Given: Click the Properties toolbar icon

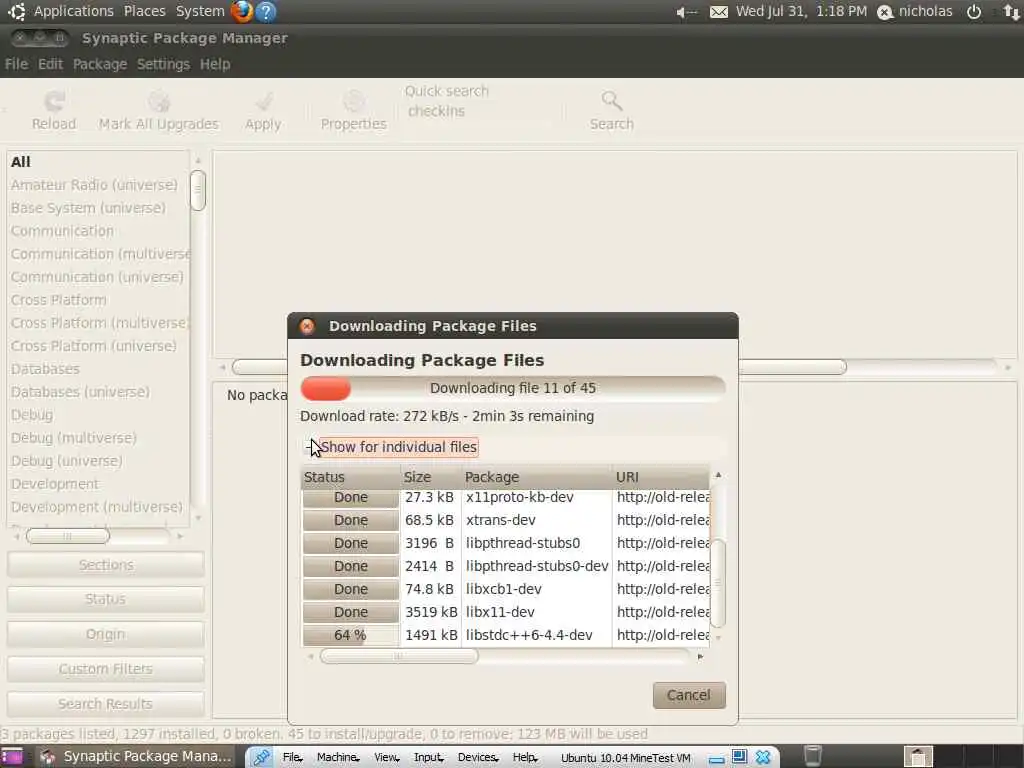Looking at the screenshot, I should 354,101.
